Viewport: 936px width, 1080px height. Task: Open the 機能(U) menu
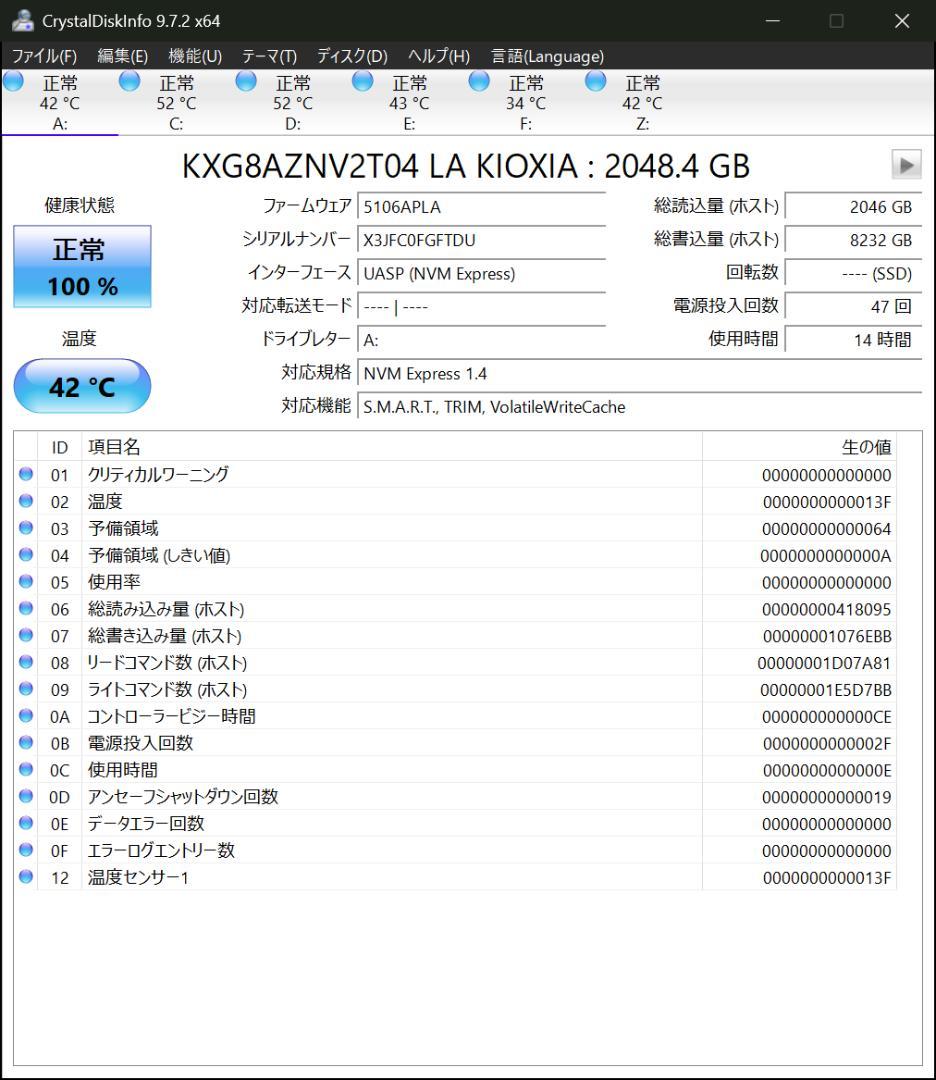195,56
